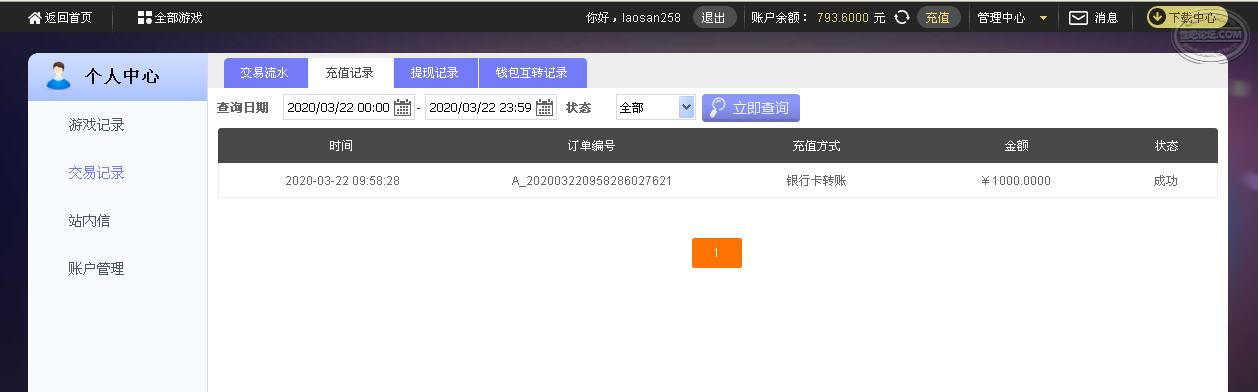Click the timestamp 2020-03-22 09:58:28

pos(342,181)
